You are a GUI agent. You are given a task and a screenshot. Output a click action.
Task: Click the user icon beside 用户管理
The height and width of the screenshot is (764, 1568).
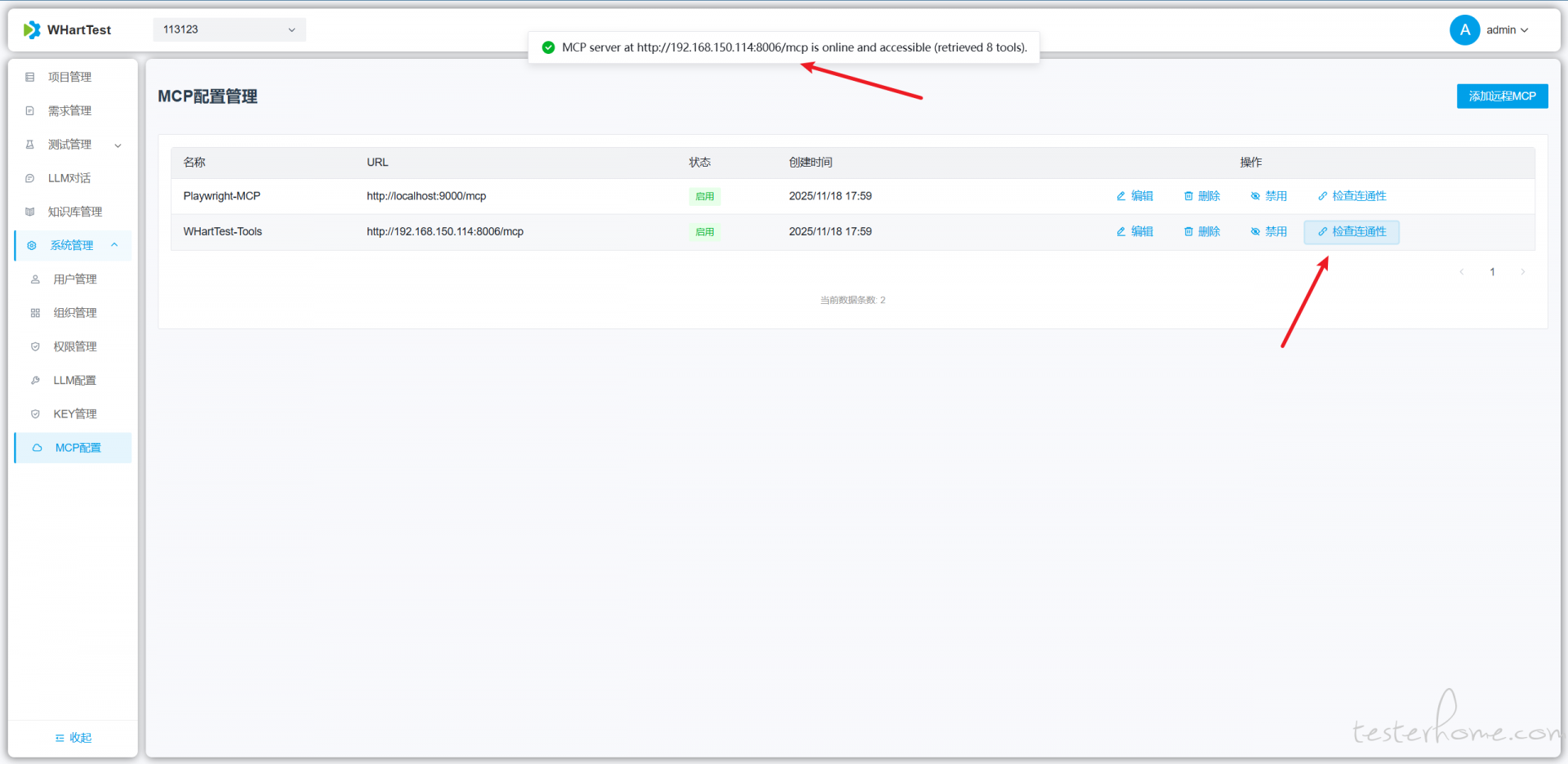point(35,279)
